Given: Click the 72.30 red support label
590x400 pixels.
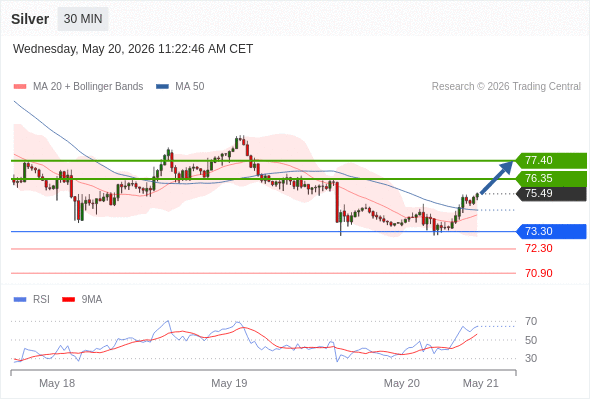Looking at the screenshot, I should tap(538, 248).
